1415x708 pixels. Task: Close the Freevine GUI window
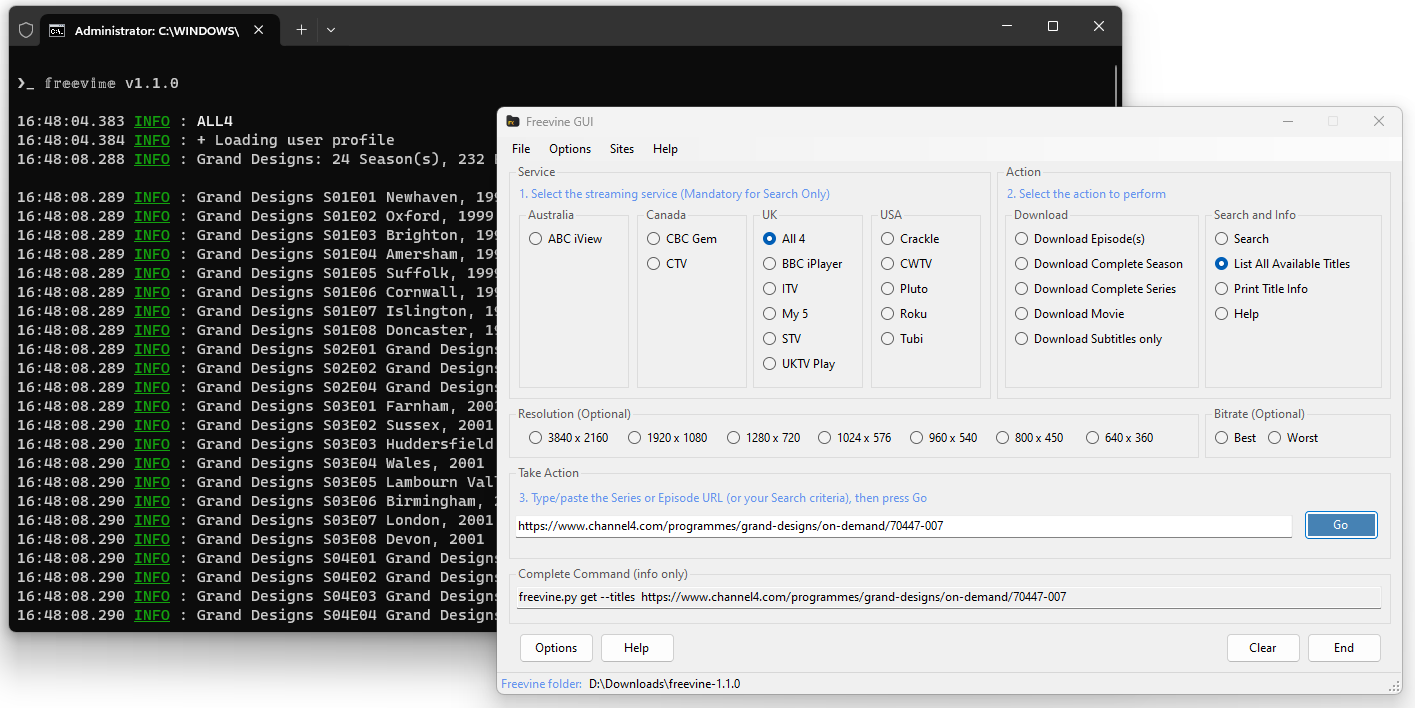point(1378,121)
